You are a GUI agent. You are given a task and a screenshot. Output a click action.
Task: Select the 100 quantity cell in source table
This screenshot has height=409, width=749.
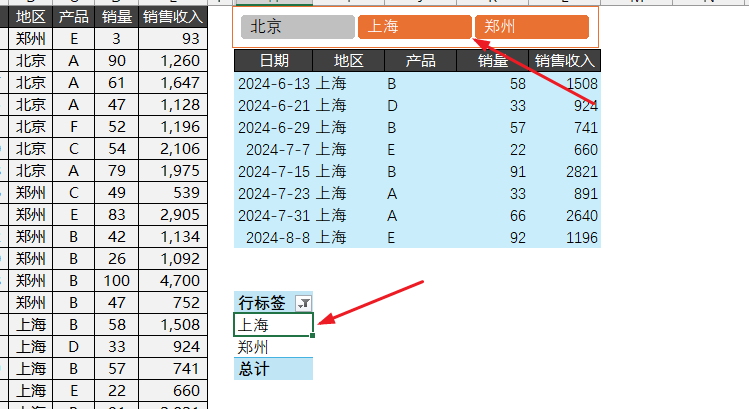(x=117, y=280)
